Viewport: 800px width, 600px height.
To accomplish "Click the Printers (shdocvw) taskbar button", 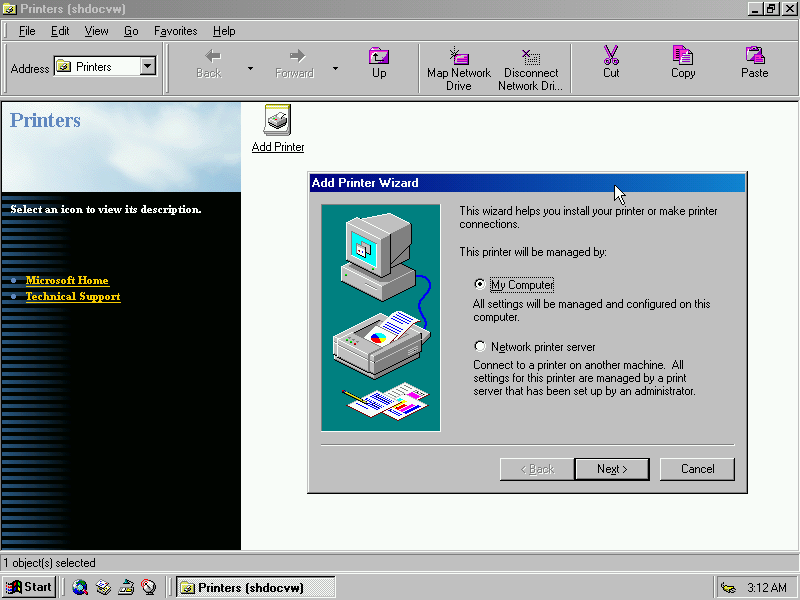I will pos(255,587).
